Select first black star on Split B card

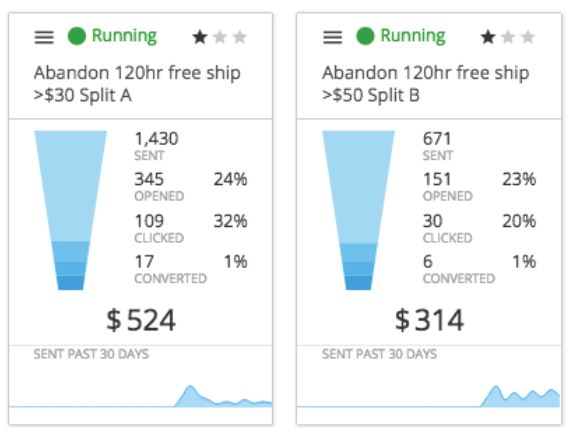[488, 37]
